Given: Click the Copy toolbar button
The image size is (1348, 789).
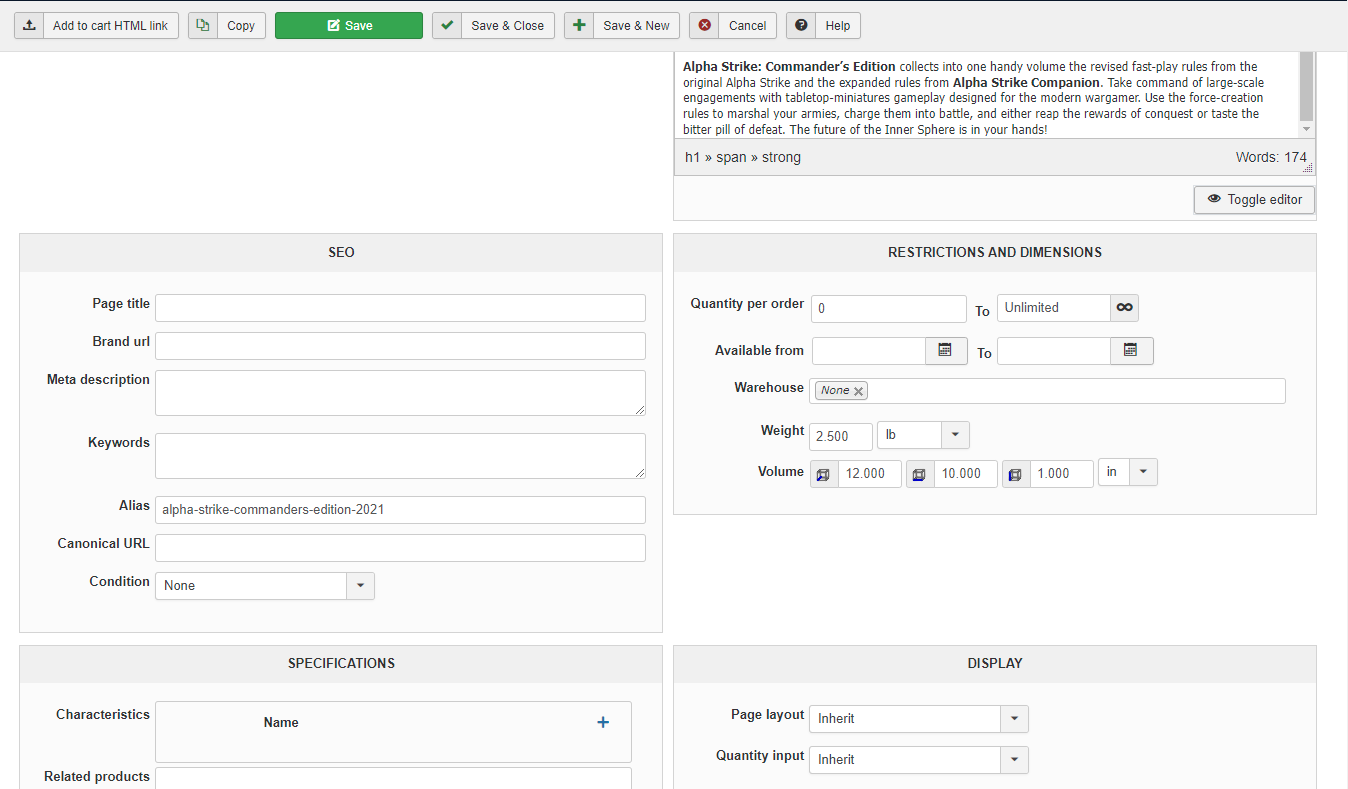Looking at the screenshot, I should click(x=227, y=26).
